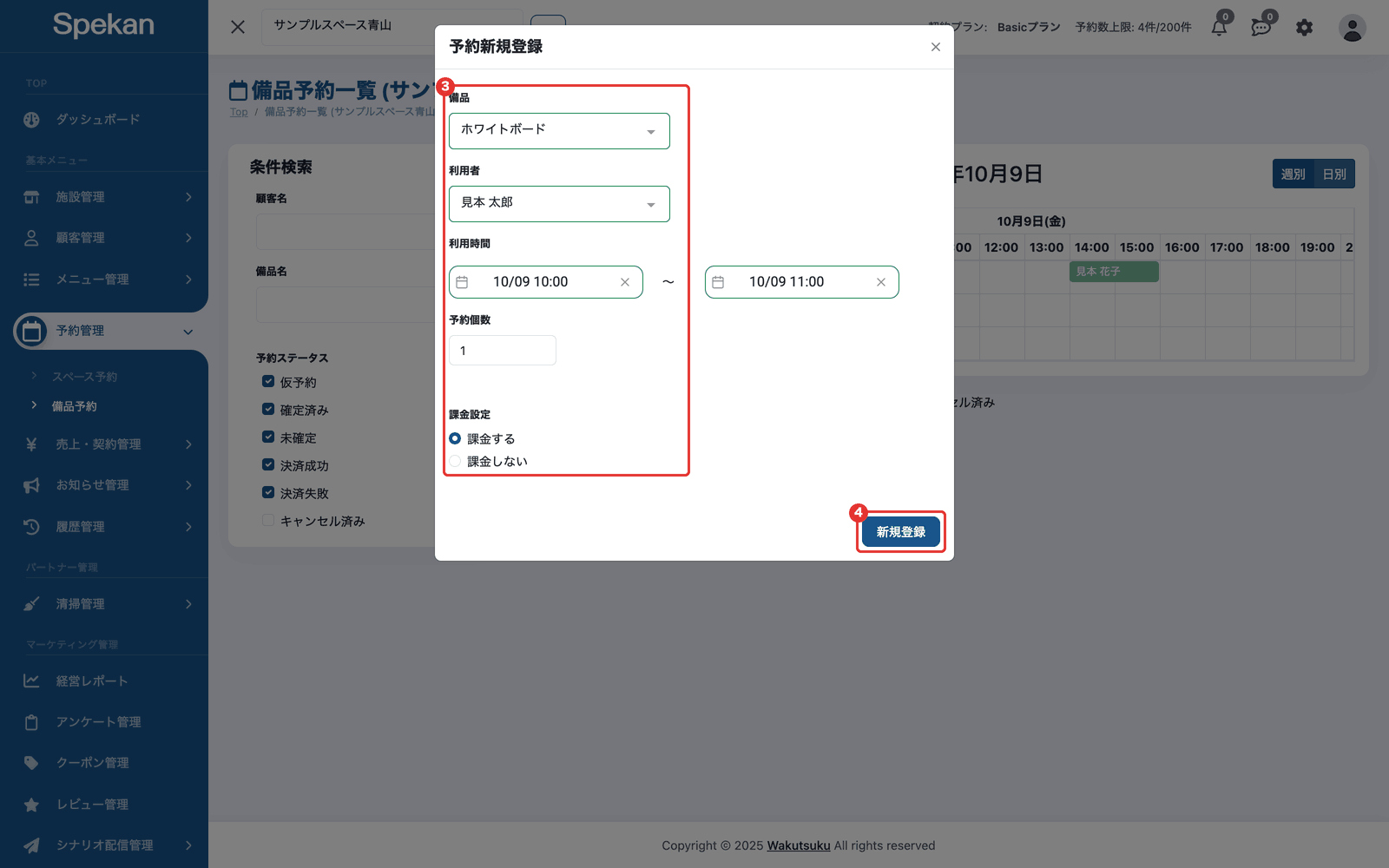The width and height of the screenshot is (1389, 868).
Task: Click the お知らせ管理 megaphone icon
Action: [x=31, y=485]
